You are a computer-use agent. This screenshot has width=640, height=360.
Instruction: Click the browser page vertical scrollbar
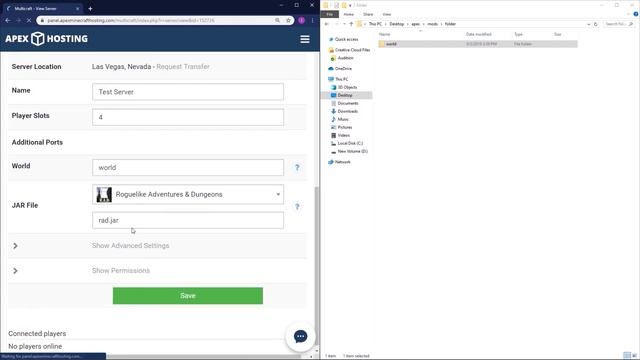pyautogui.click(x=317, y=265)
